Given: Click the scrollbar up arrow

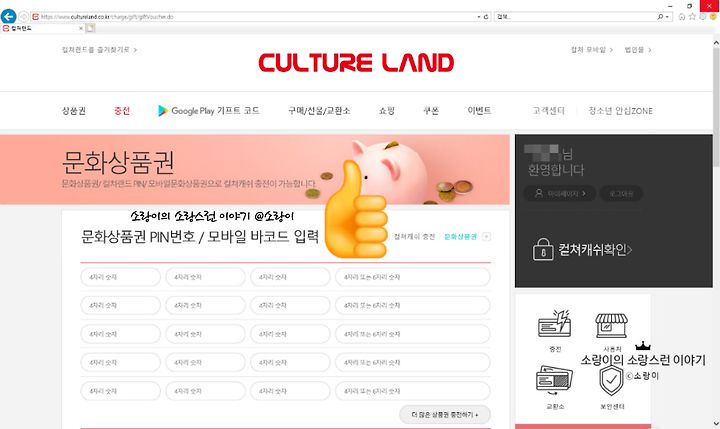Looking at the screenshot, I should pyautogui.click(x=716, y=42).
